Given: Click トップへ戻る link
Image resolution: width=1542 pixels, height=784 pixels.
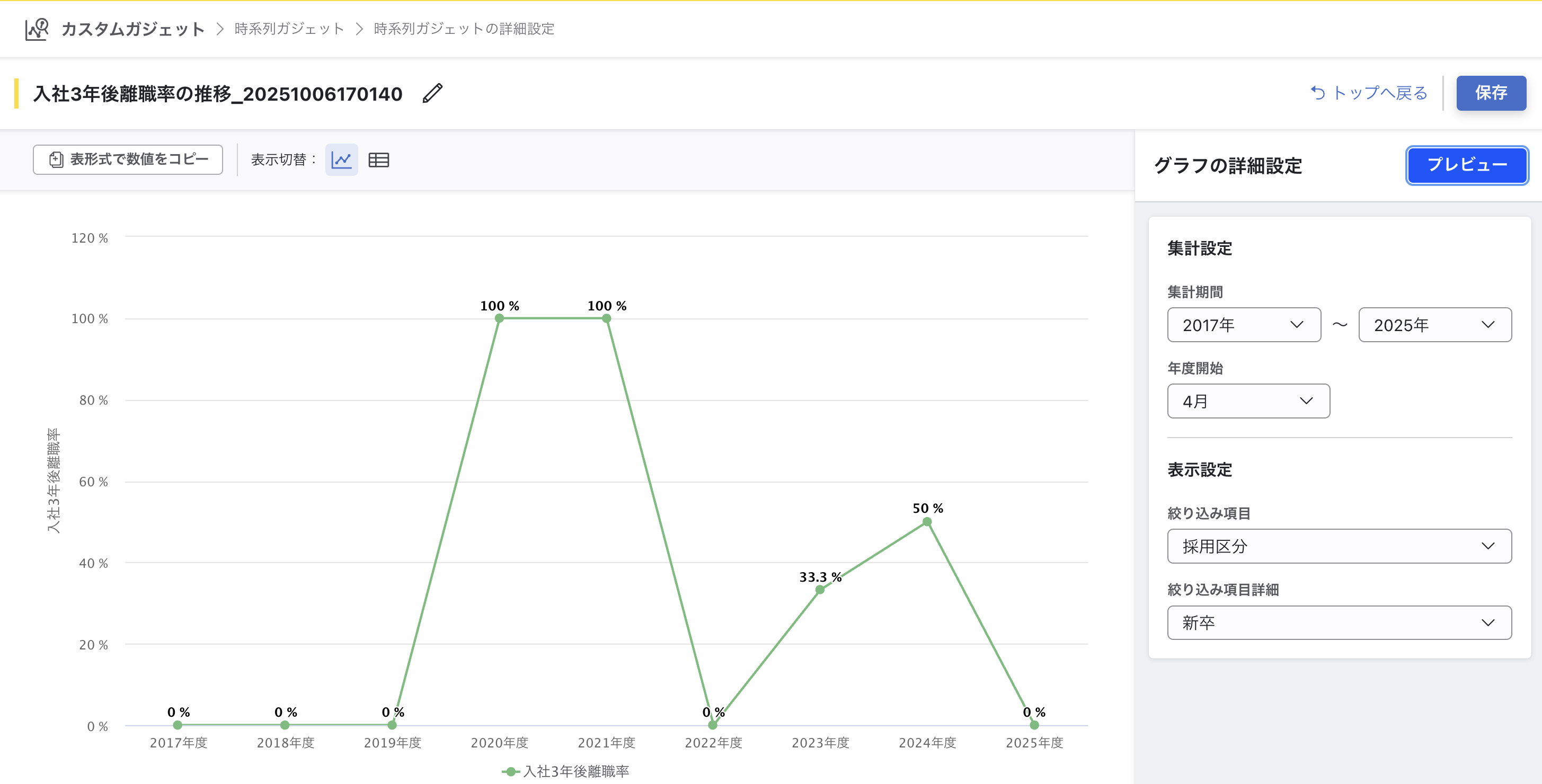Looking at the screenshot, I should click(x=1369, y=93).
